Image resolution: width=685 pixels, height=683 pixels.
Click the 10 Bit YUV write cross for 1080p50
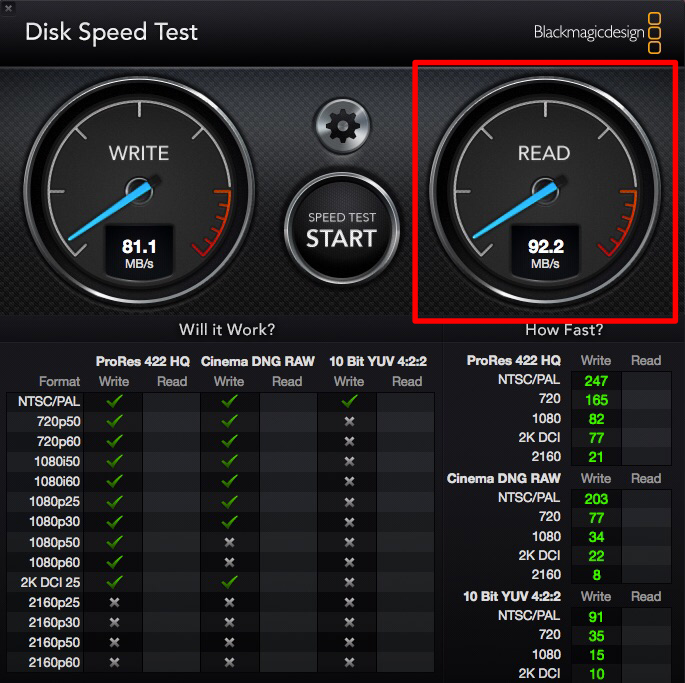coord(349,542)
